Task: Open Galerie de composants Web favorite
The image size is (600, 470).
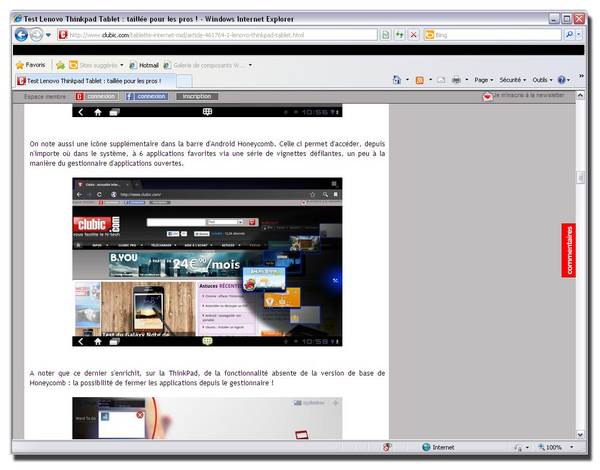Action: click(x=205, y=65)
